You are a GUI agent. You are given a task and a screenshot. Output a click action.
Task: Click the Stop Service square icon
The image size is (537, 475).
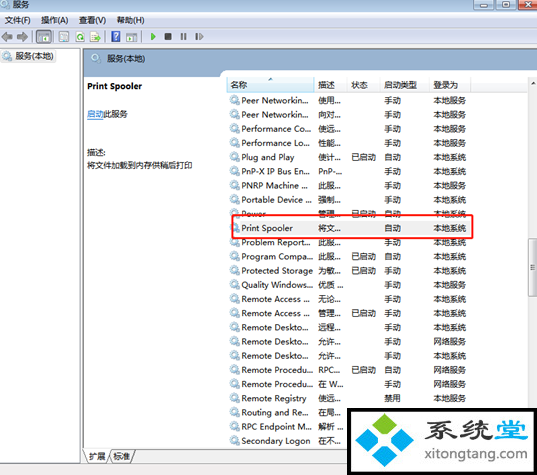(x=168, y=36)
